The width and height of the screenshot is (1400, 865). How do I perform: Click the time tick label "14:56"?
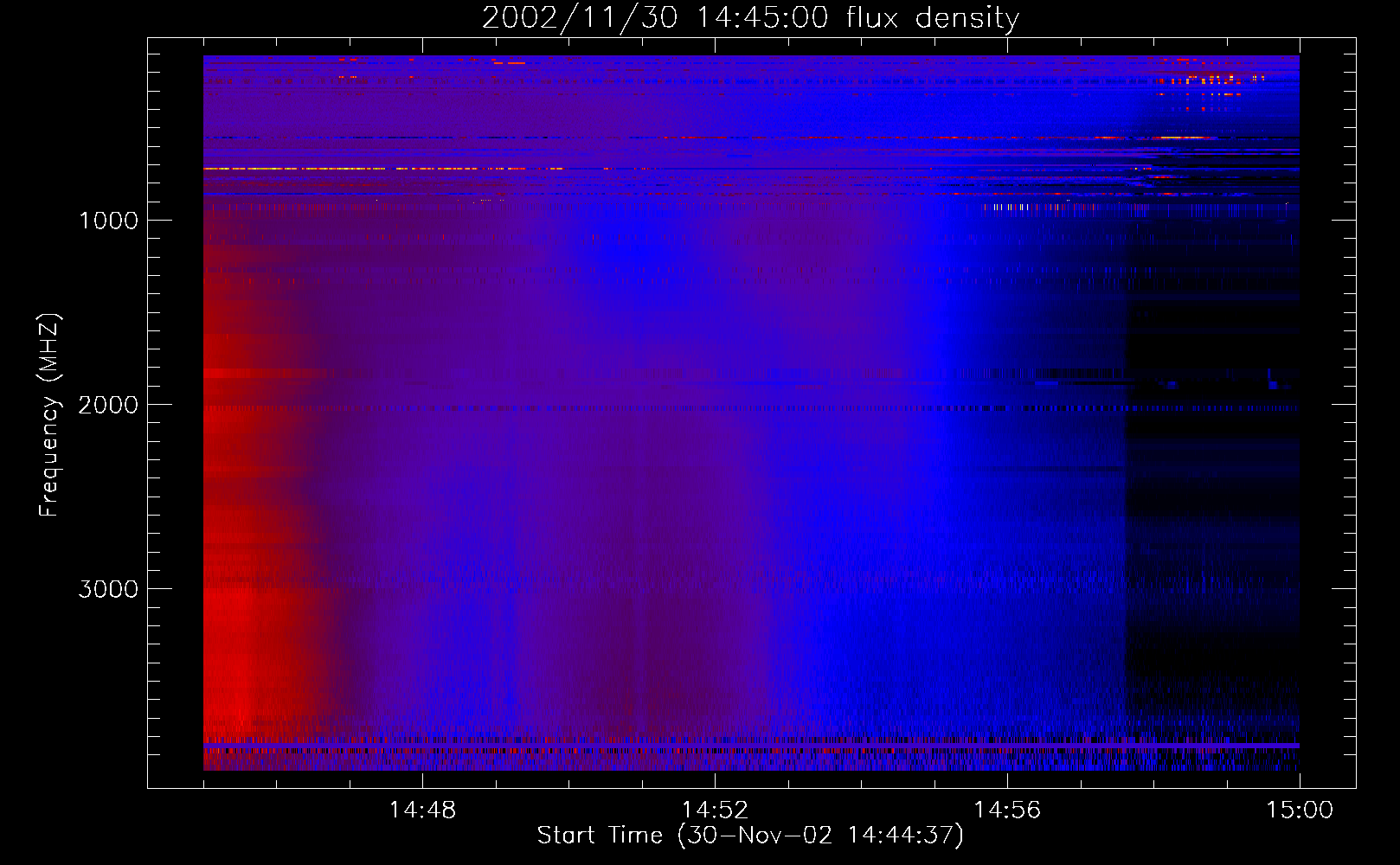1007,810
